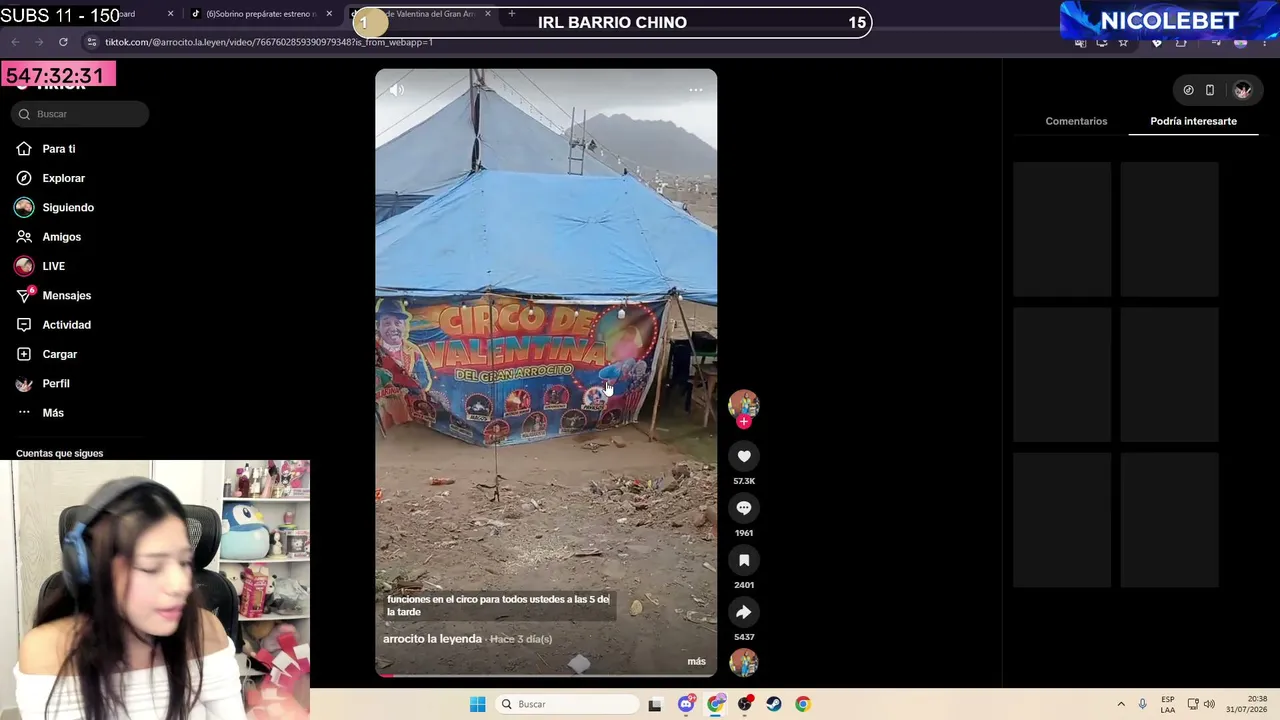Screen dimensions: 1280x720
Task: Select the 'Podría interesarte' tab
Action: tap(1193, 121)
